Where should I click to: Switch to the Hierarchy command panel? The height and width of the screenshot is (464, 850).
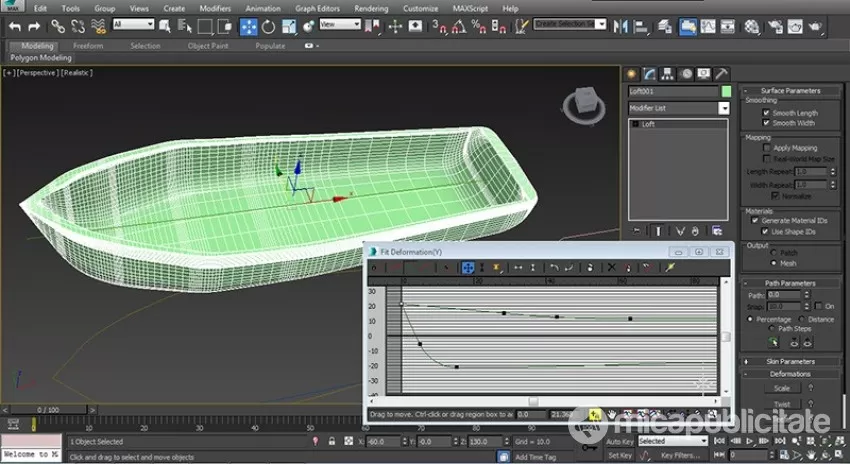pos(667,74)
